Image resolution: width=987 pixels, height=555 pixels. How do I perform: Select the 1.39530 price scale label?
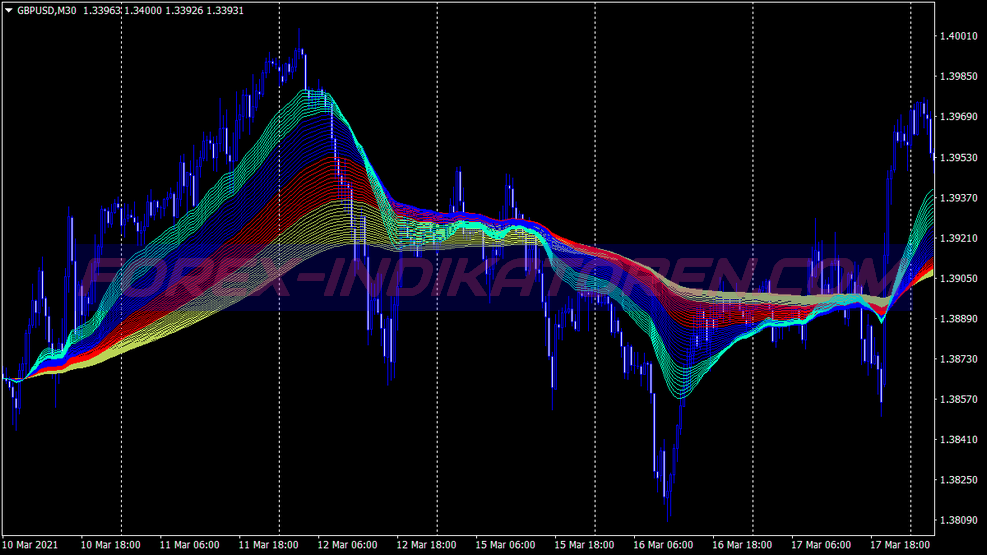point(958,157)
